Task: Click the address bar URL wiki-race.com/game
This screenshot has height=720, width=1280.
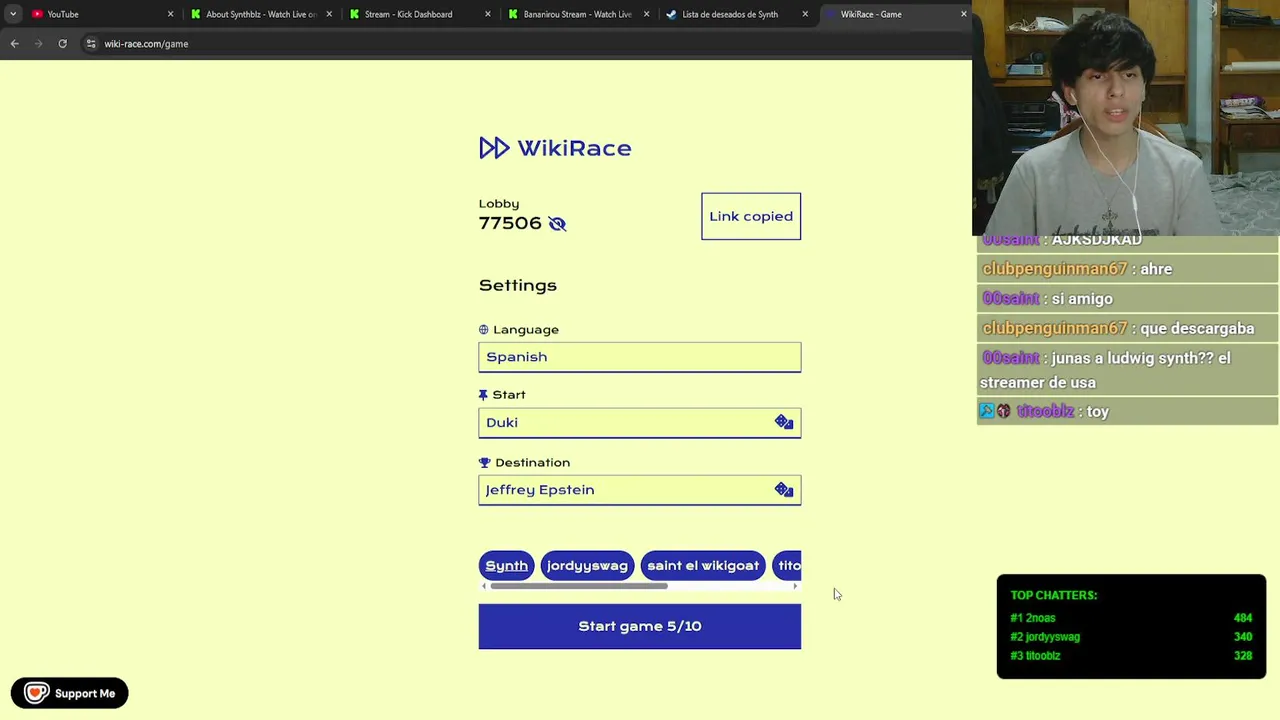Action: click(x=146, y=44)
